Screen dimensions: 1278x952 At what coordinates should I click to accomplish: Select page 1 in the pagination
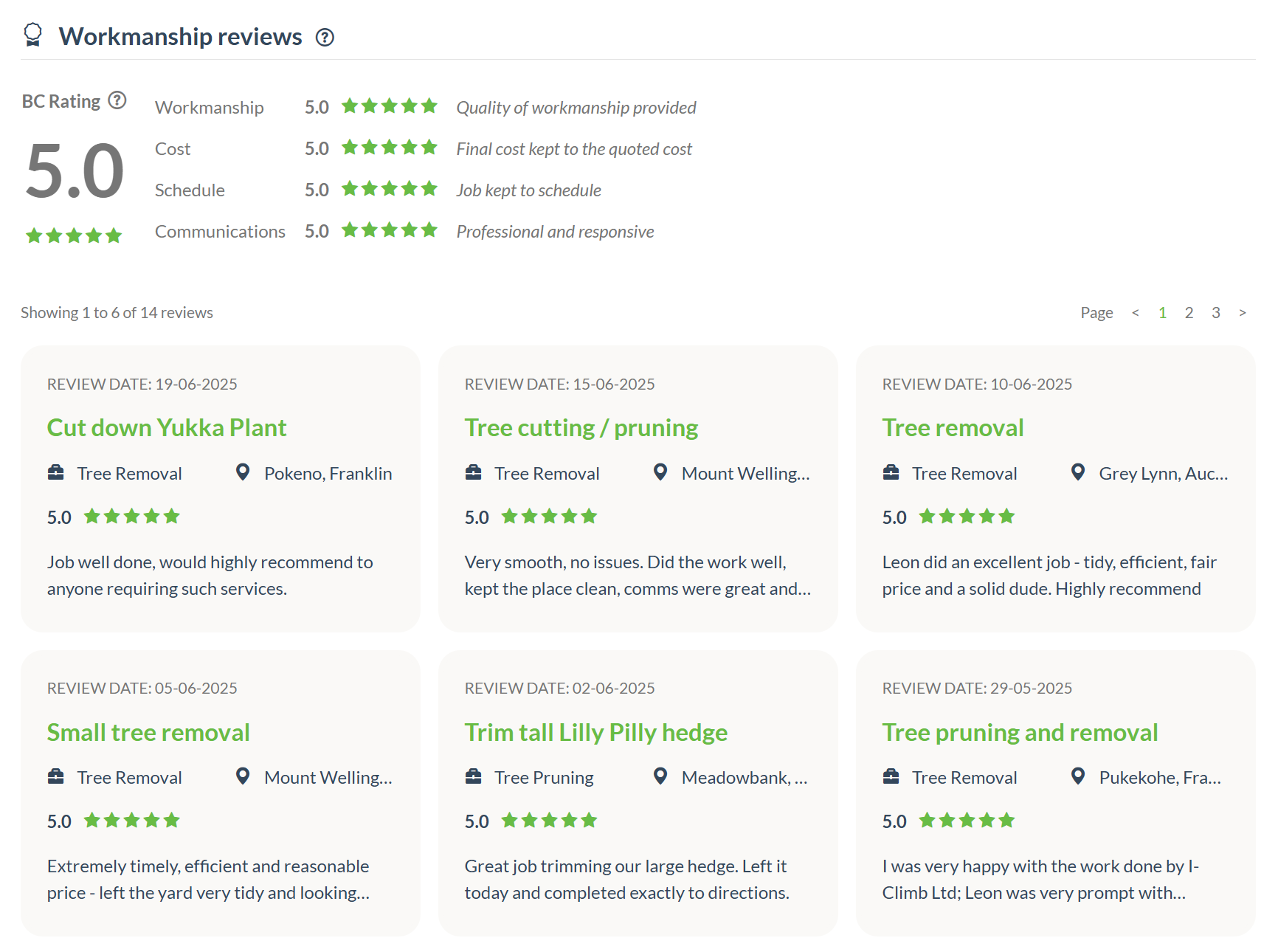click(1162, 313)
